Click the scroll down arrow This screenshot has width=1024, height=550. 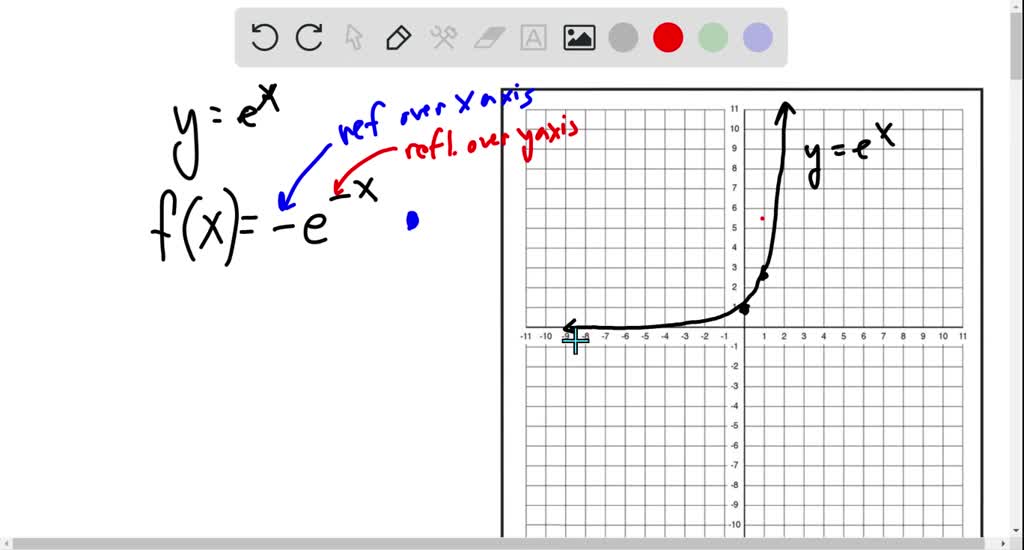(1017, 532)
